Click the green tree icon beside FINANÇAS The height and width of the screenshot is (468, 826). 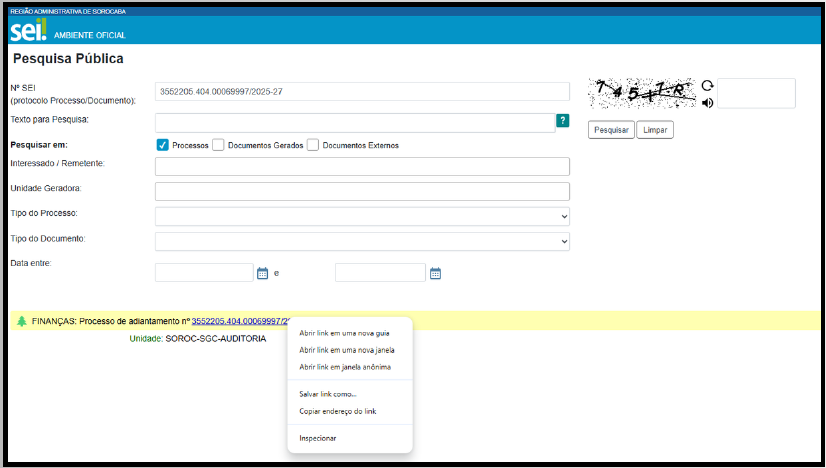[22, 321]
